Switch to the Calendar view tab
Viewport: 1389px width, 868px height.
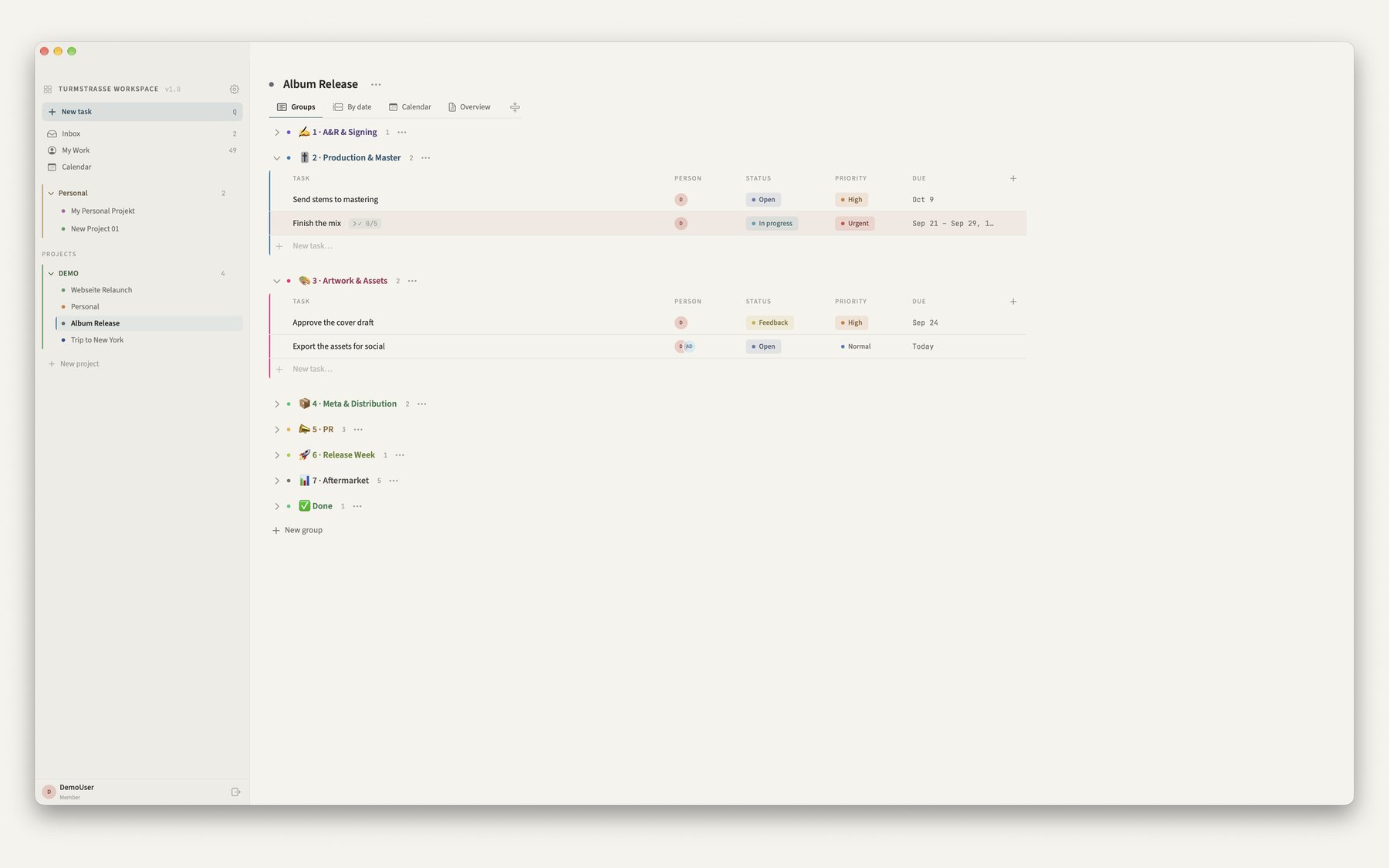point(410,107)
